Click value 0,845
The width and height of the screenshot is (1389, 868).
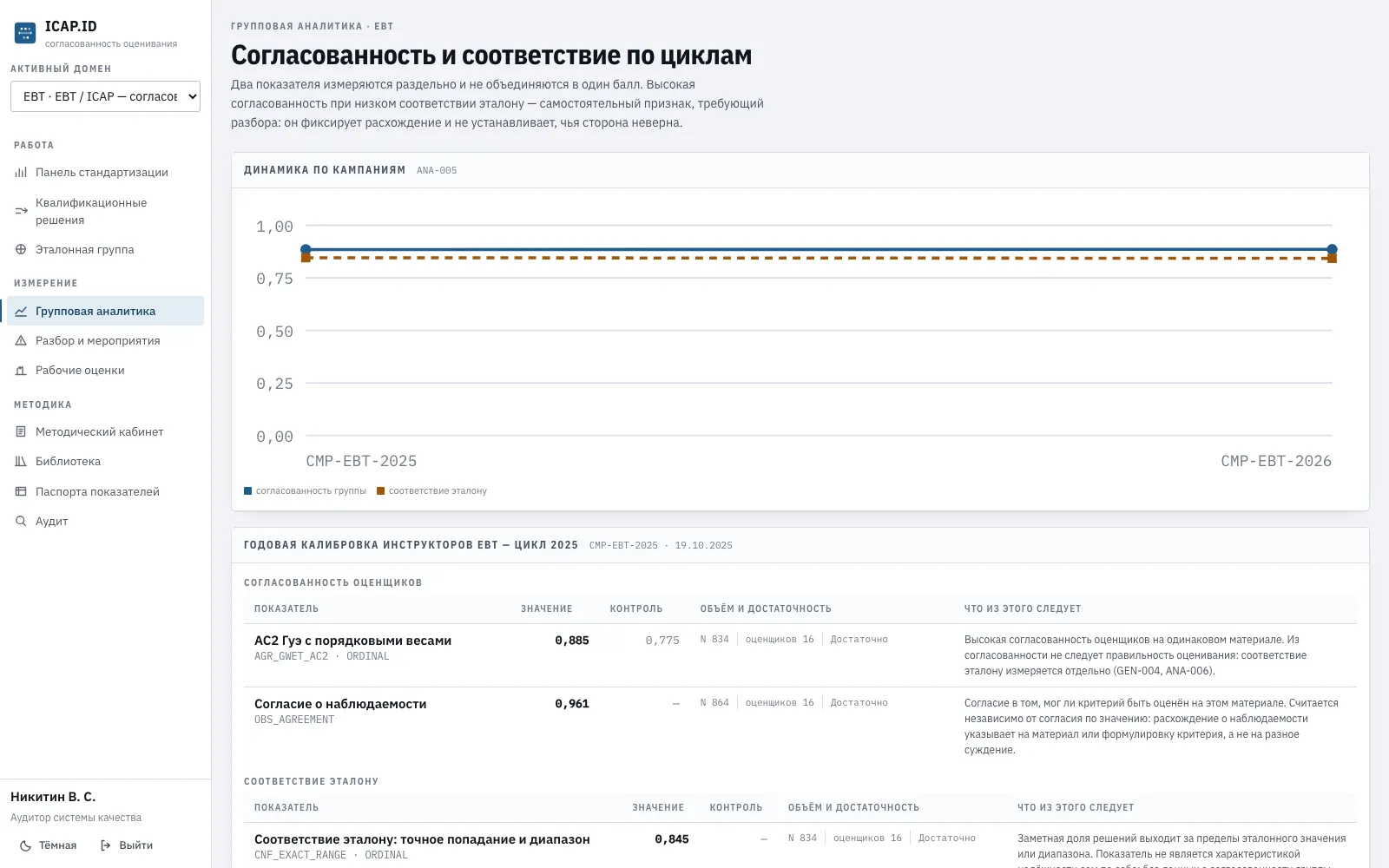[x=672, y=839]
